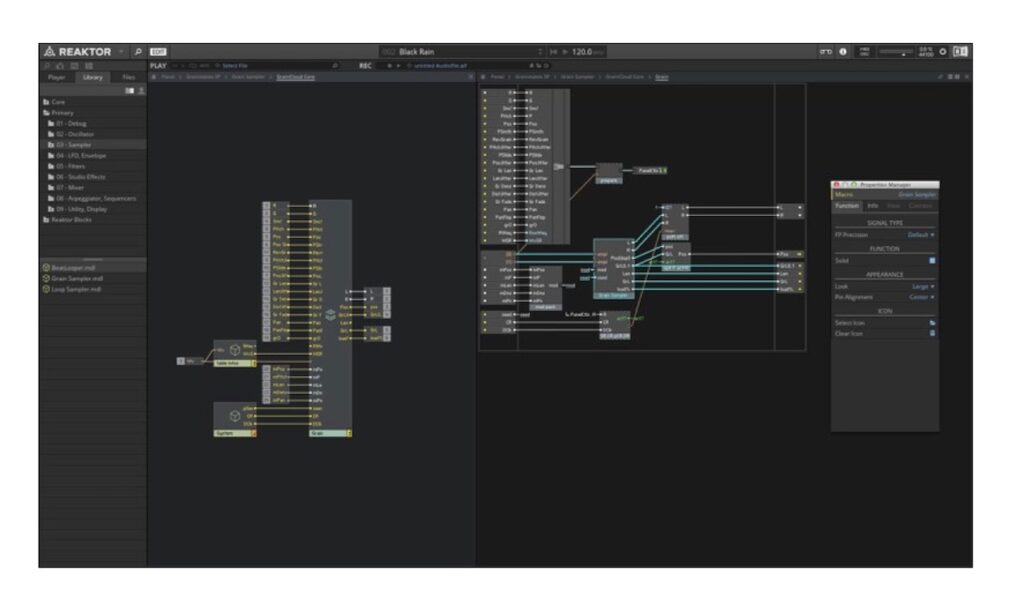Viewport: 1024px width, 614px height.
Task: Click the REC label in the recorder bar
Action: (x=365, y=65)
